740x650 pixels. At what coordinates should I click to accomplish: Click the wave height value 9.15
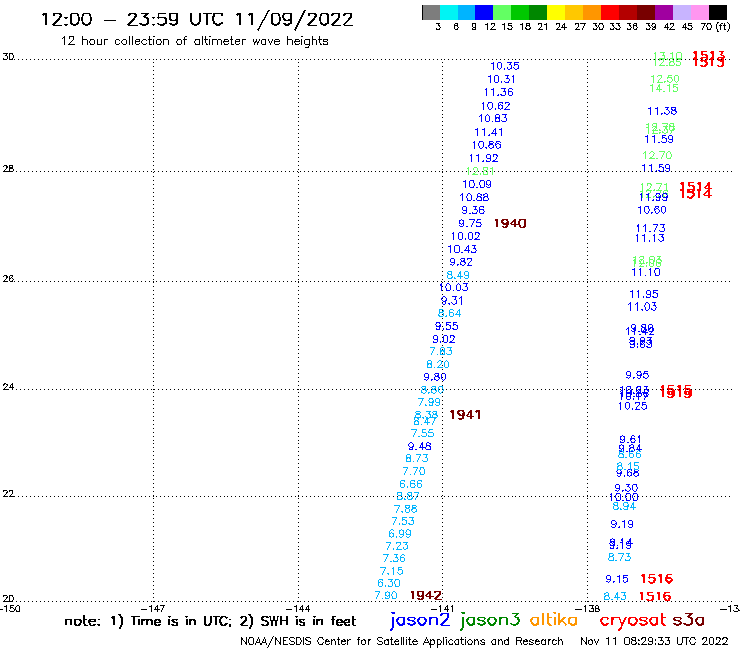(617, 579)
